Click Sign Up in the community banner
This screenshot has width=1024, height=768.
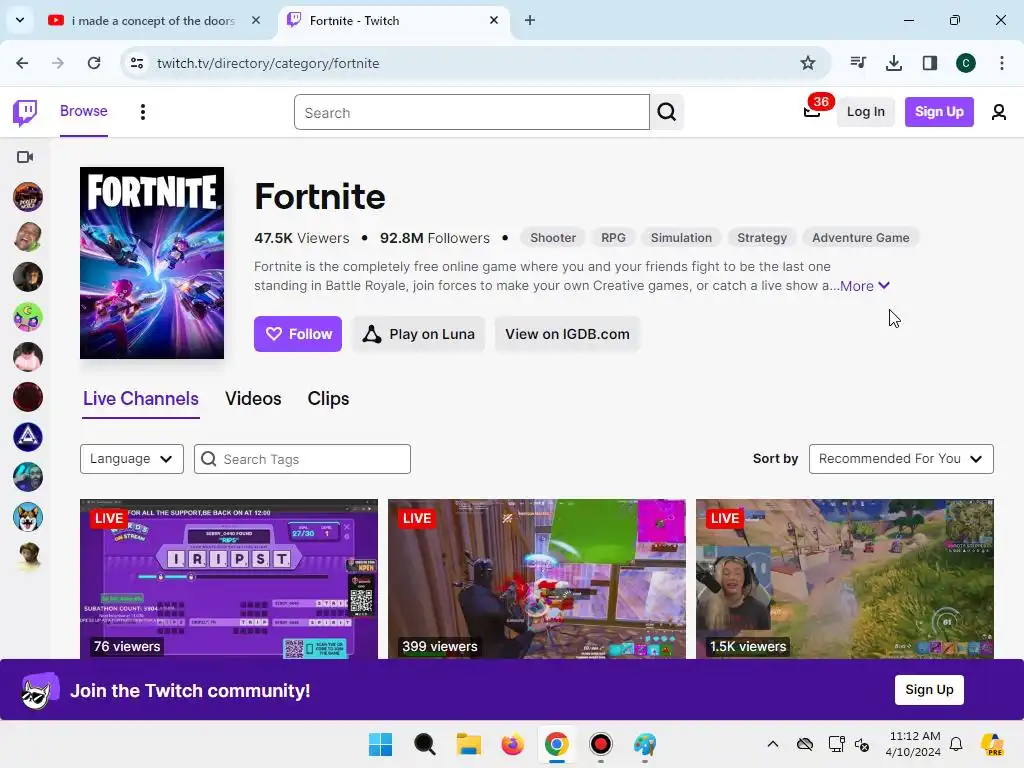click(929, 690)
